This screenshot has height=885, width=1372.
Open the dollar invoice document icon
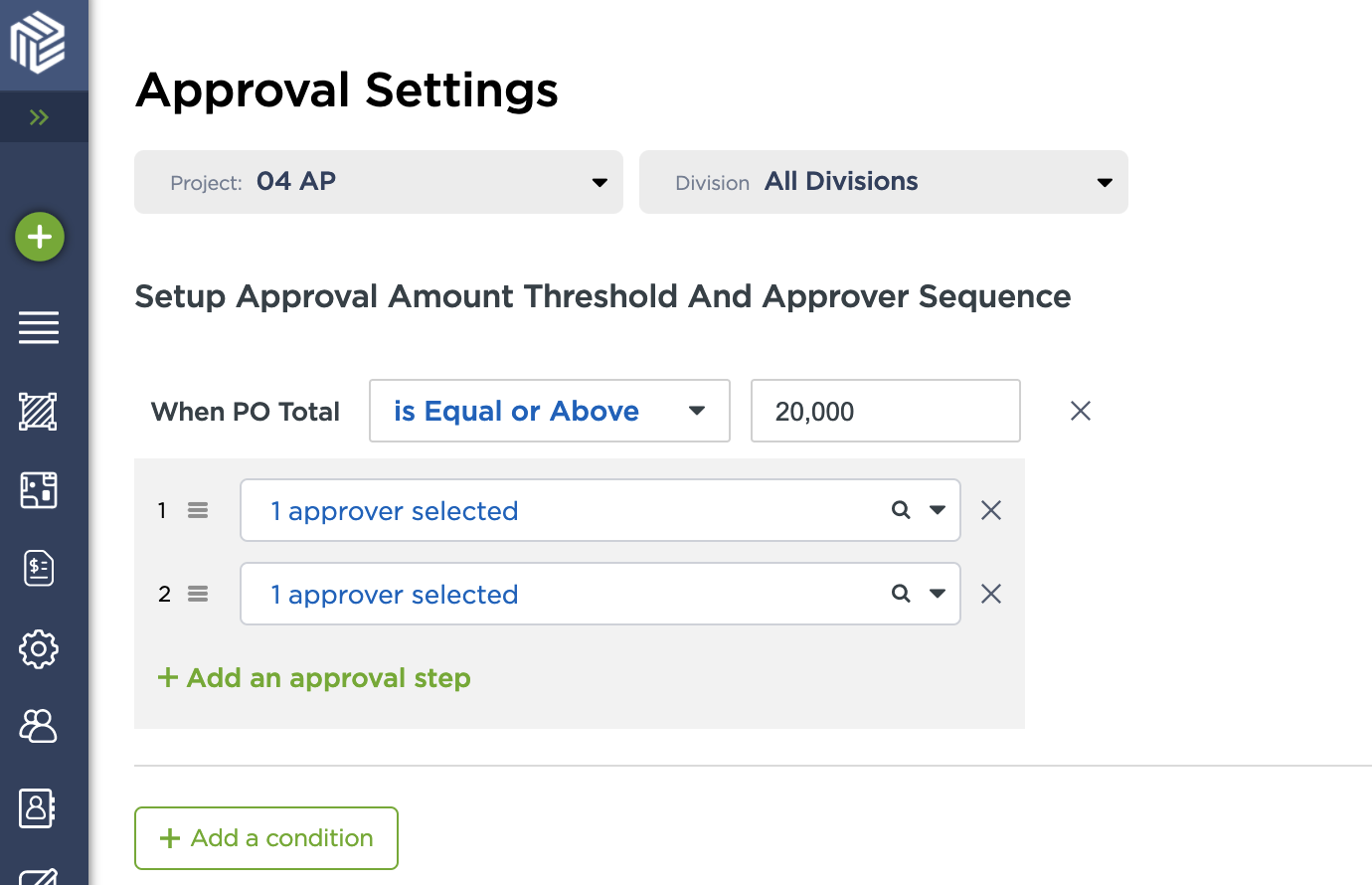(39, 569)
